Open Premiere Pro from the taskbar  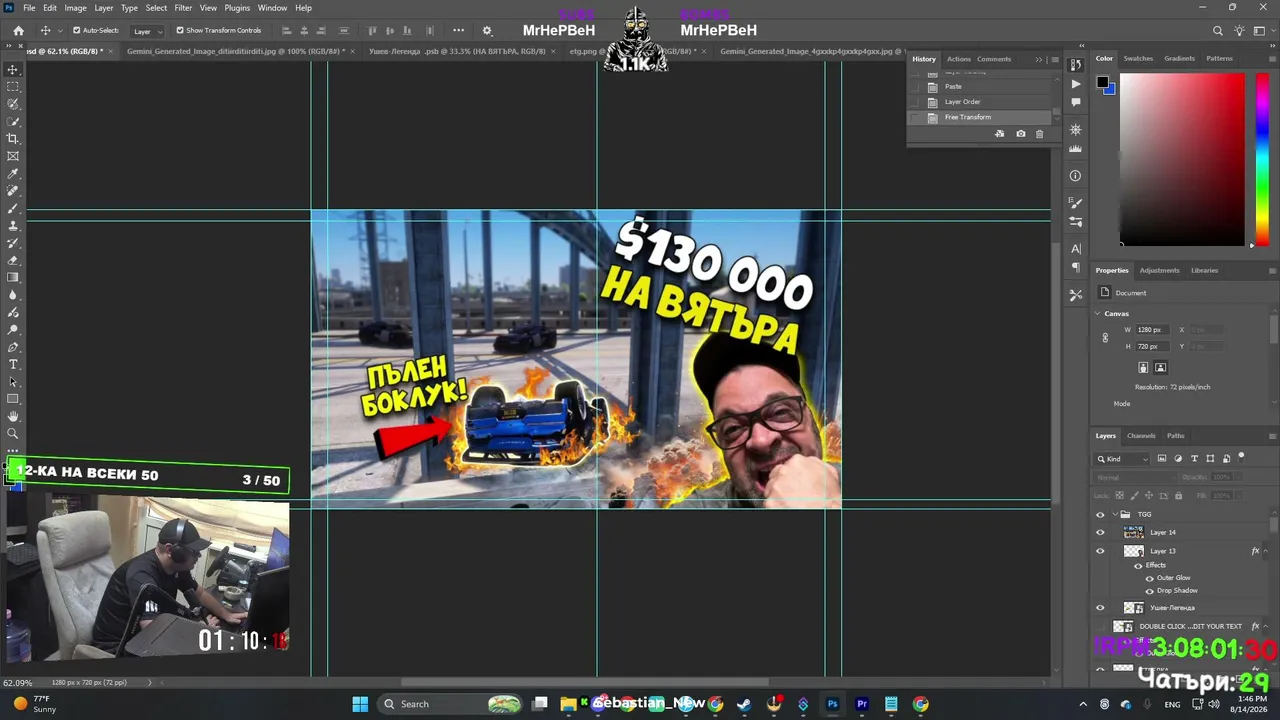862,704
